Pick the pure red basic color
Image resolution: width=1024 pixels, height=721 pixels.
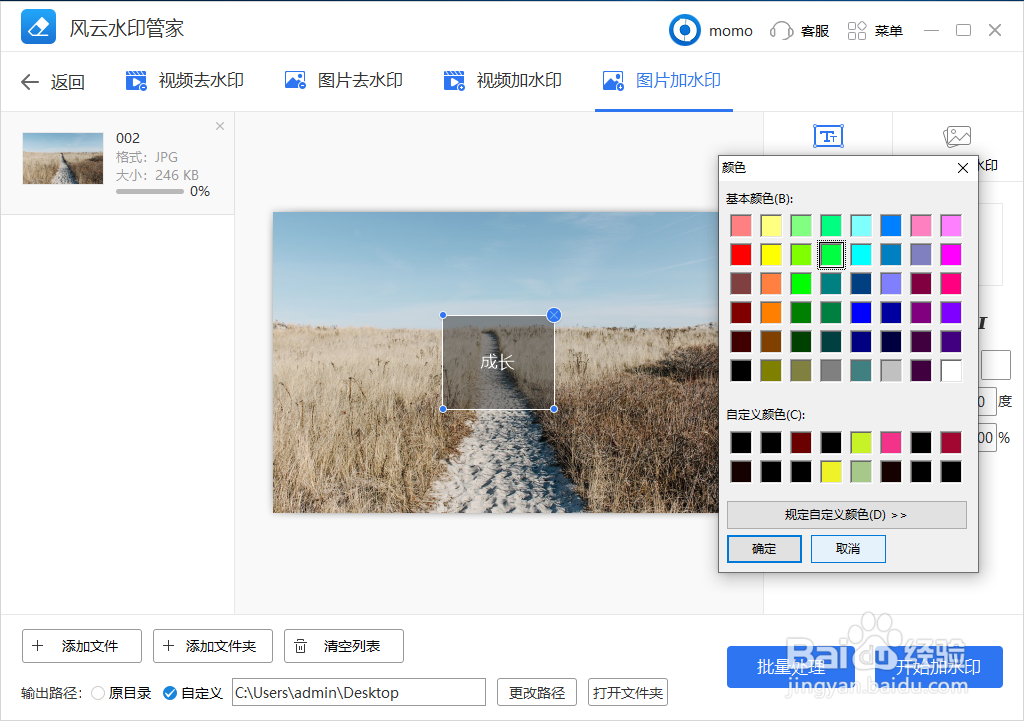coord(741,255)
